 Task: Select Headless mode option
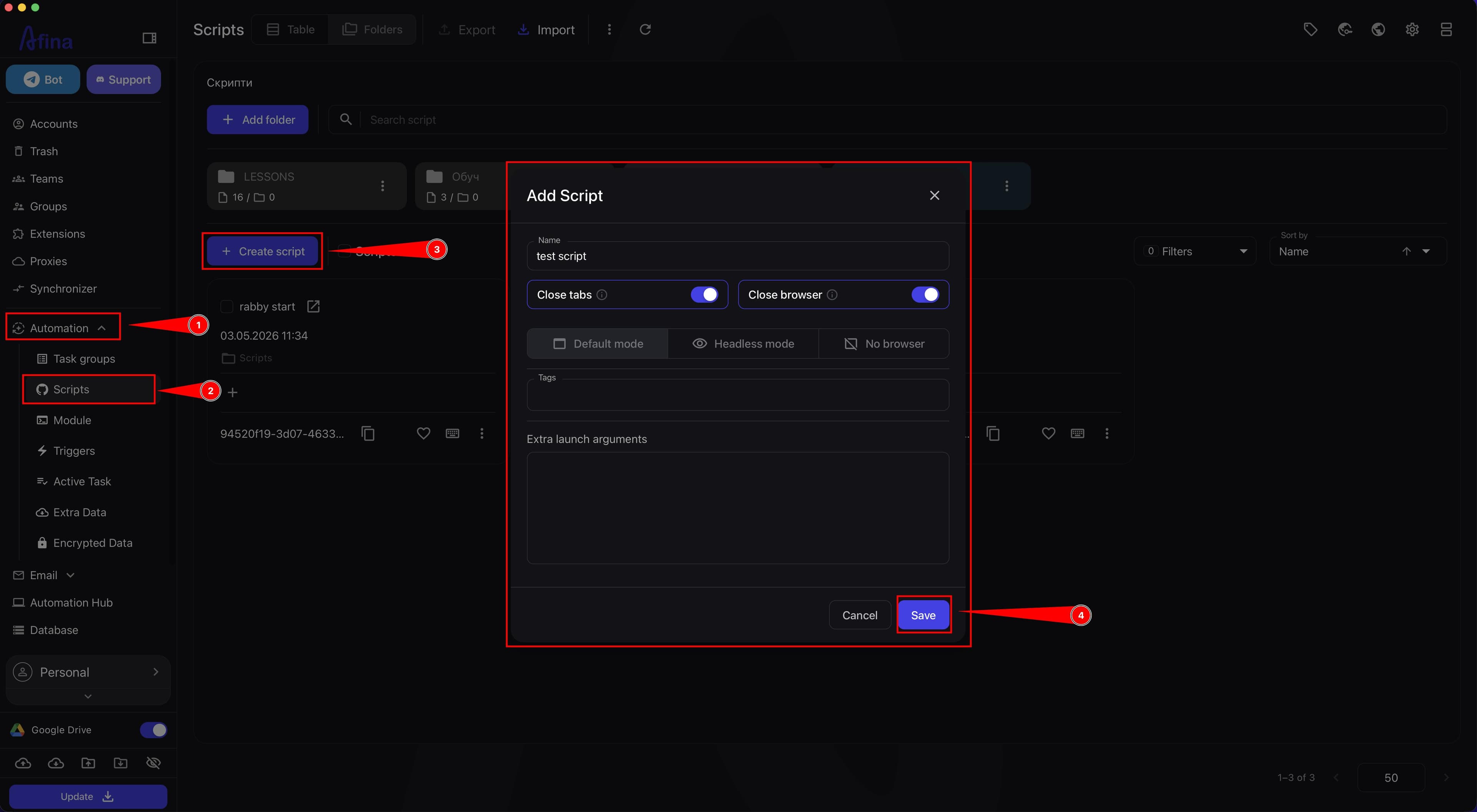(x=743, y=343)
